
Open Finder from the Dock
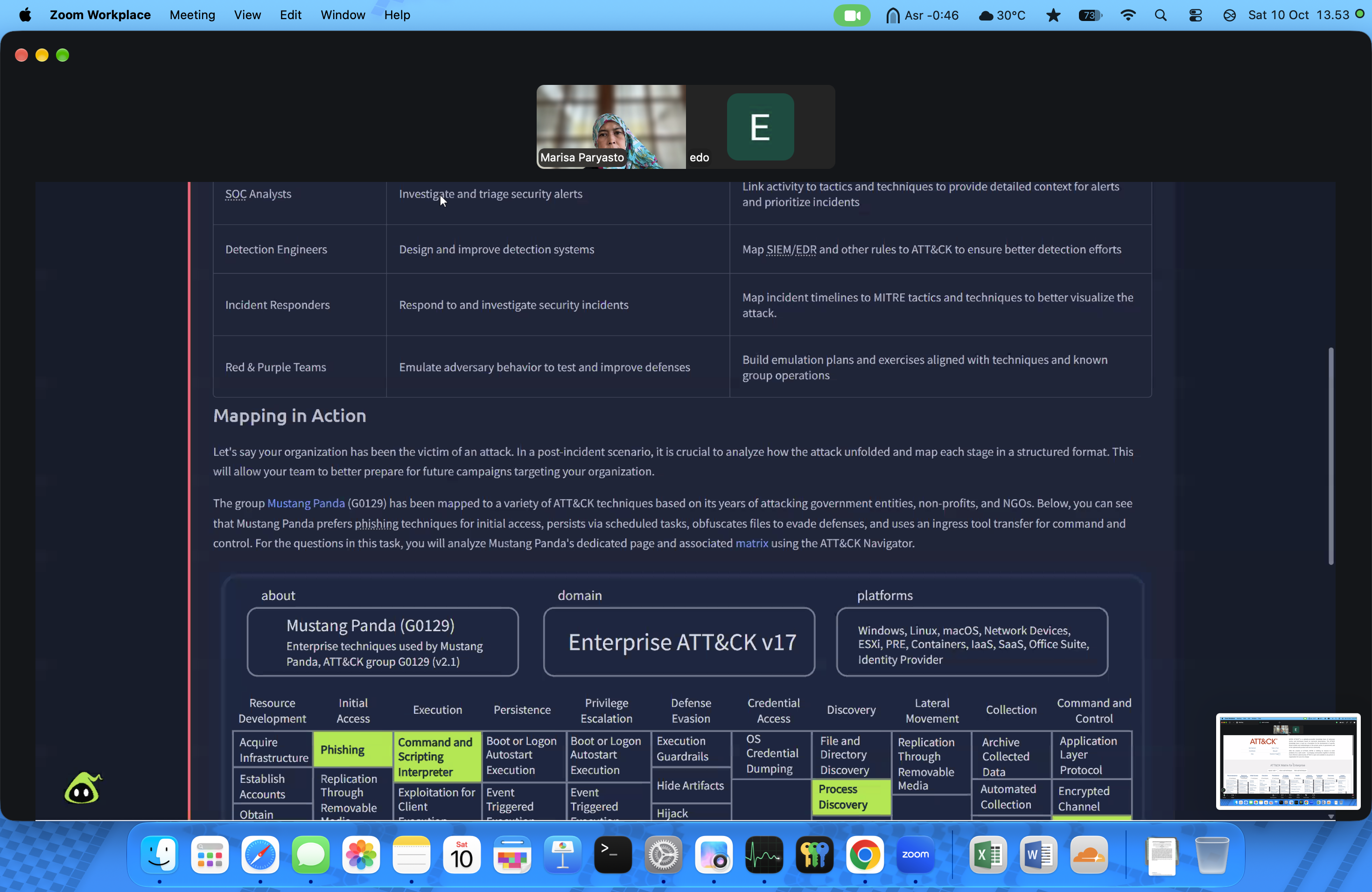click(x=160, y=855)
